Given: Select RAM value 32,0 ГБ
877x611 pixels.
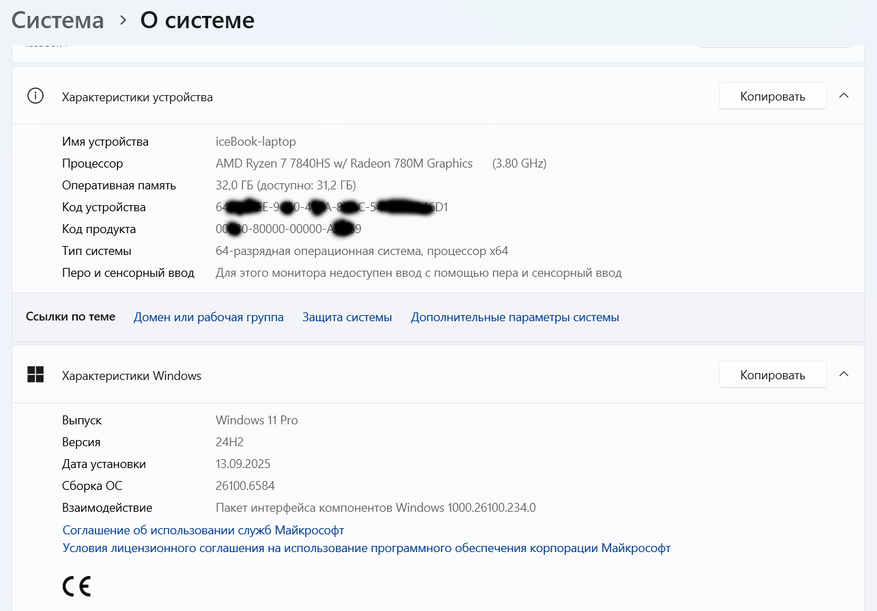Looking at the screenshot, I should [x=286, y=185].
